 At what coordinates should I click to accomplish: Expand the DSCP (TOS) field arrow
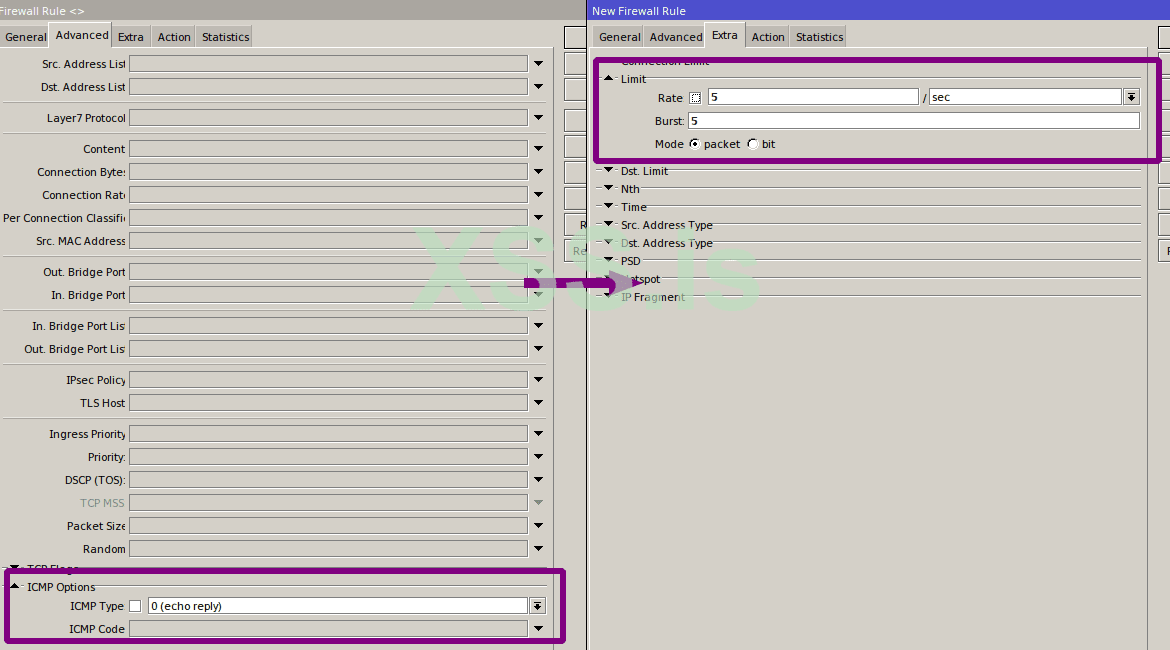point(538,480)
